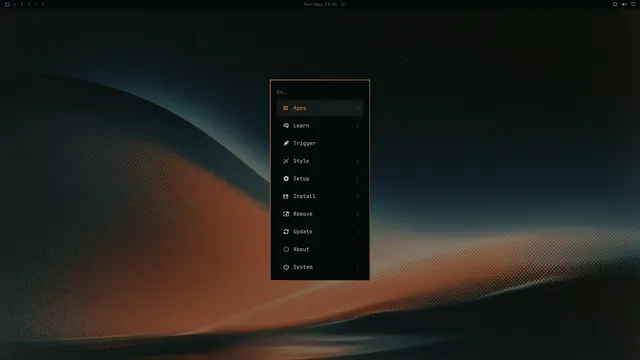Click the Install package icon
Screen dimensions: 640x360
point(286,196)
